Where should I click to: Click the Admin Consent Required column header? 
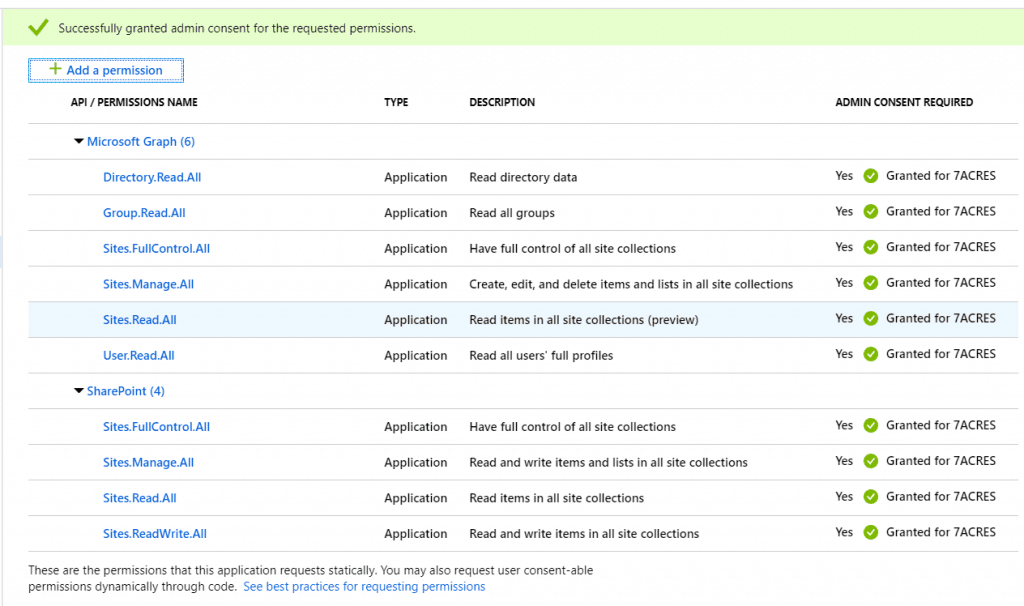coord(904,102)
